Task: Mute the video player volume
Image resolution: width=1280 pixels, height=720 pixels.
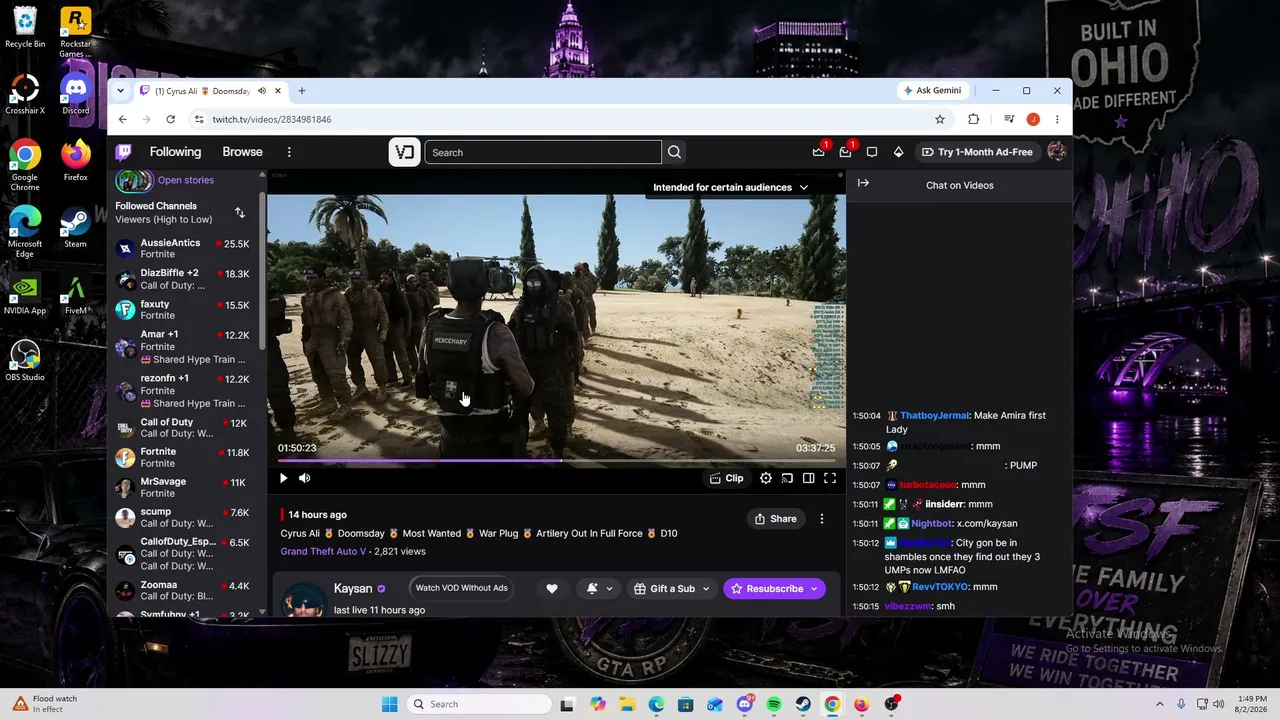Action: tap(305, 478)
